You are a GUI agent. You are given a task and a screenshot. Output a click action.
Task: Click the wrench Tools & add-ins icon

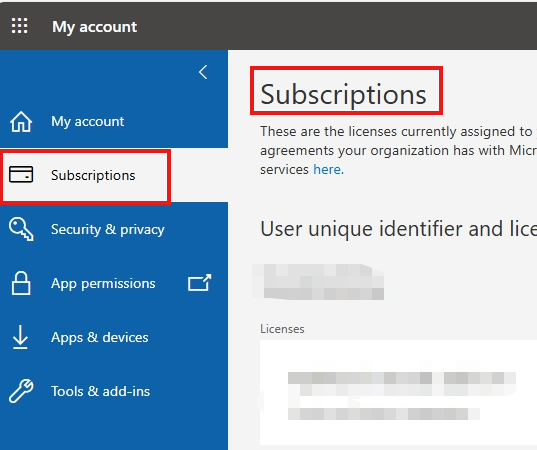(21, 391)
